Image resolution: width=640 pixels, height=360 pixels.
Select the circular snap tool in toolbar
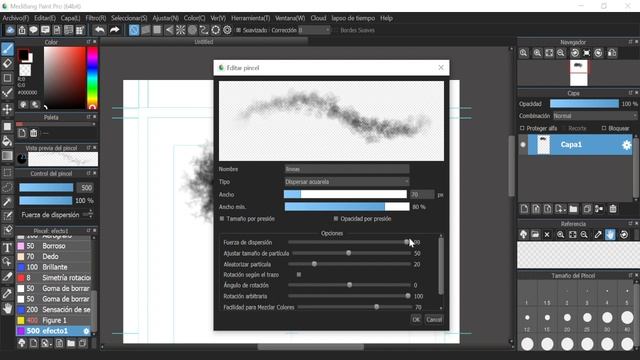[x=192, y=30]
